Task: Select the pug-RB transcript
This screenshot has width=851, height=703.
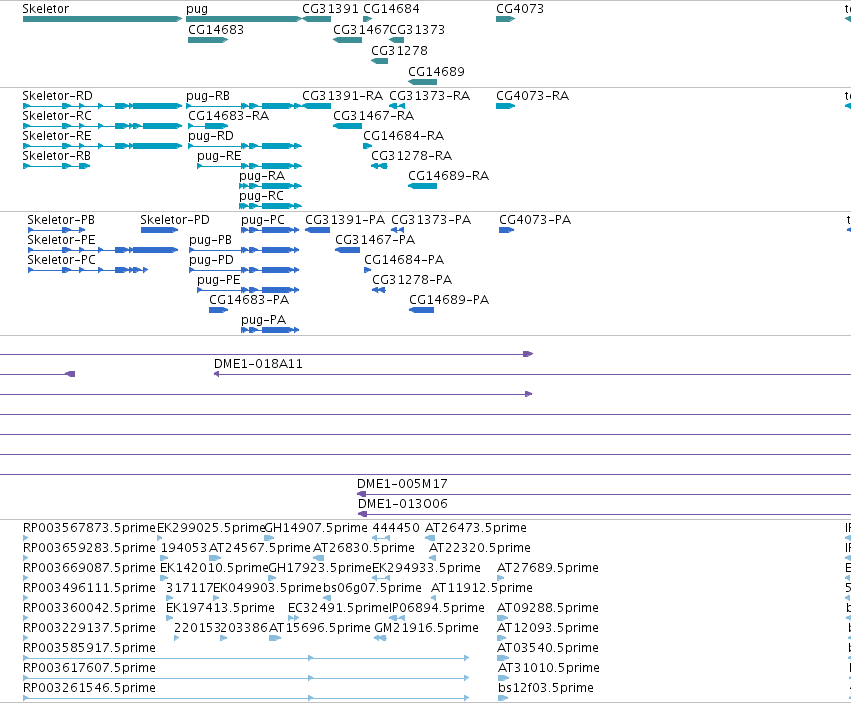Action: (244, 106)
